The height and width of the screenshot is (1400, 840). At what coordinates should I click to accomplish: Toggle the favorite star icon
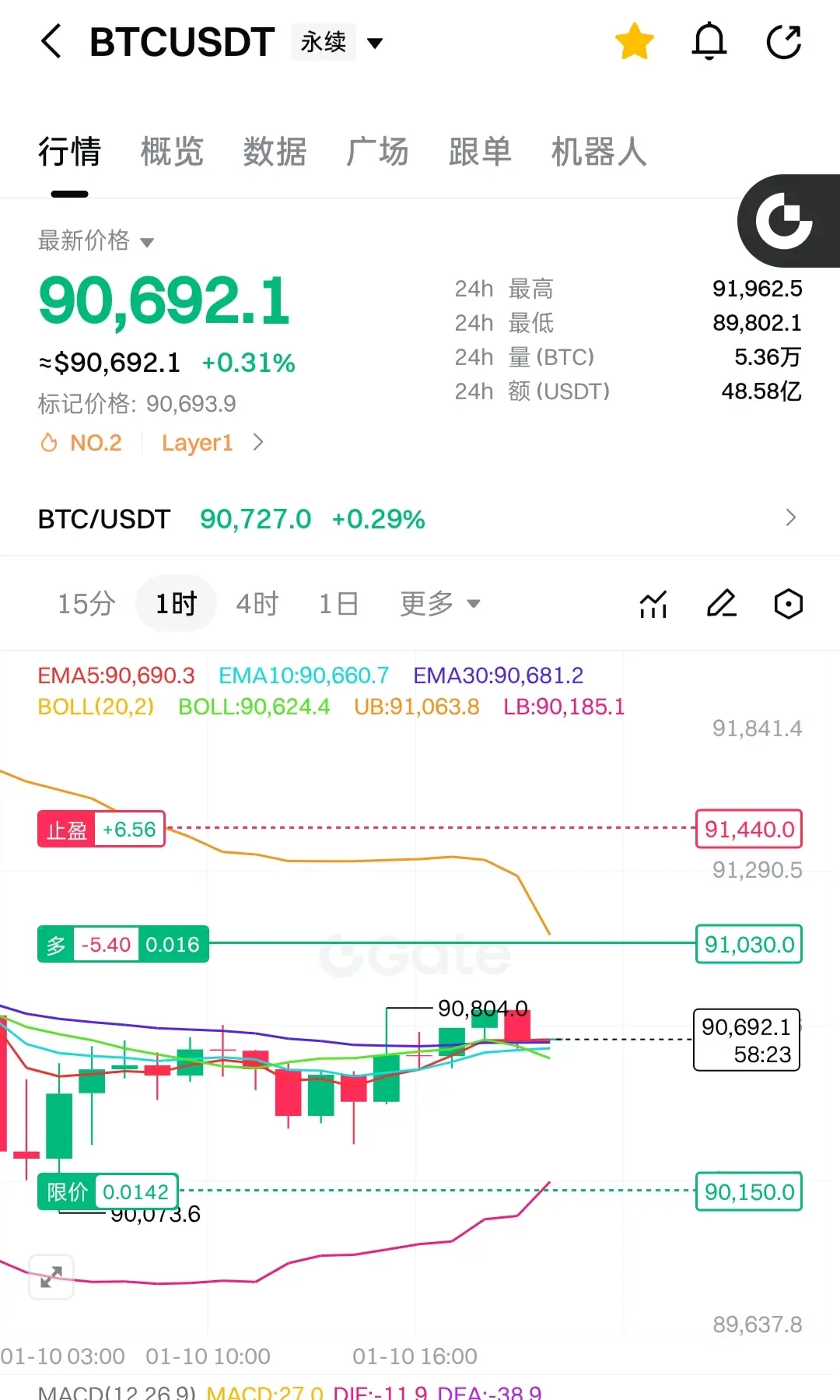(x=635, y=41)
